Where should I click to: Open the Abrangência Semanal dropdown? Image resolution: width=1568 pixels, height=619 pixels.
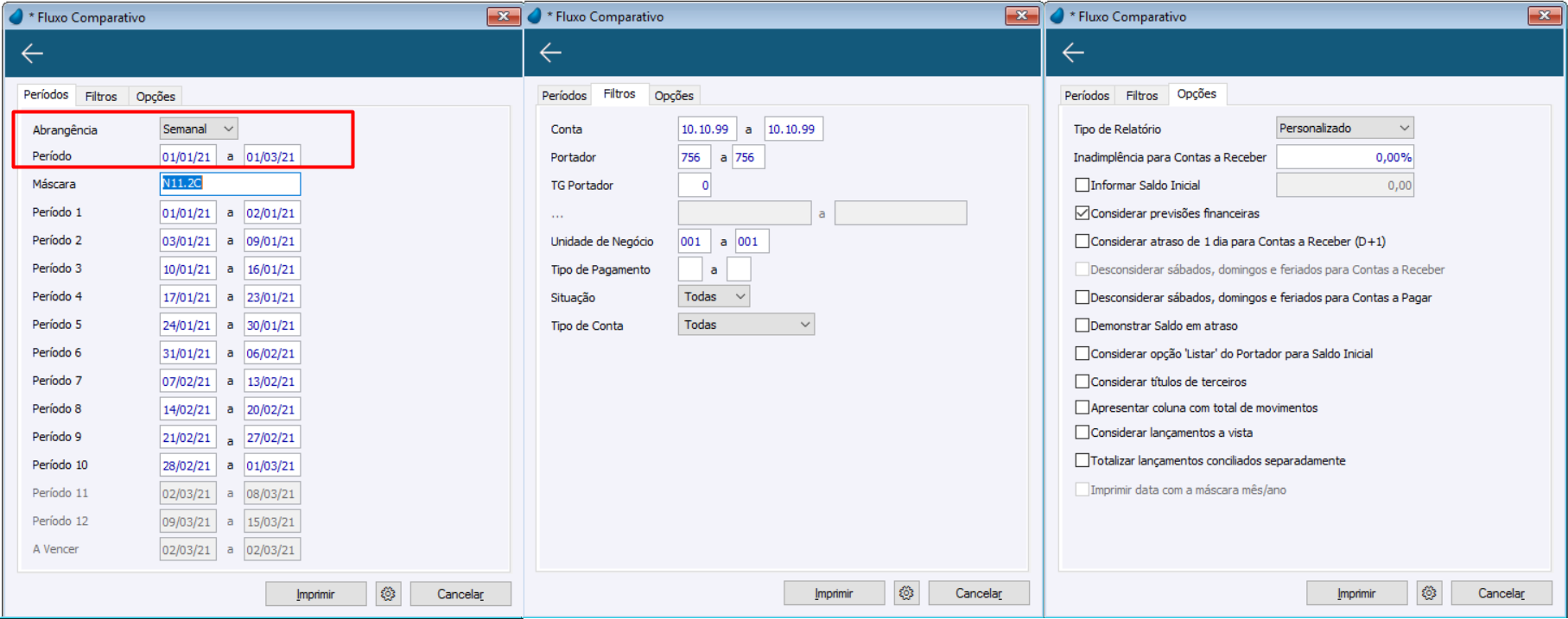pos(199,129)
